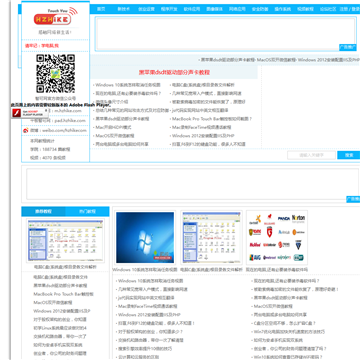
Task: Open 'Windows 10系统怎样取消任务视图' in headline list
Action: coord(128,85)
